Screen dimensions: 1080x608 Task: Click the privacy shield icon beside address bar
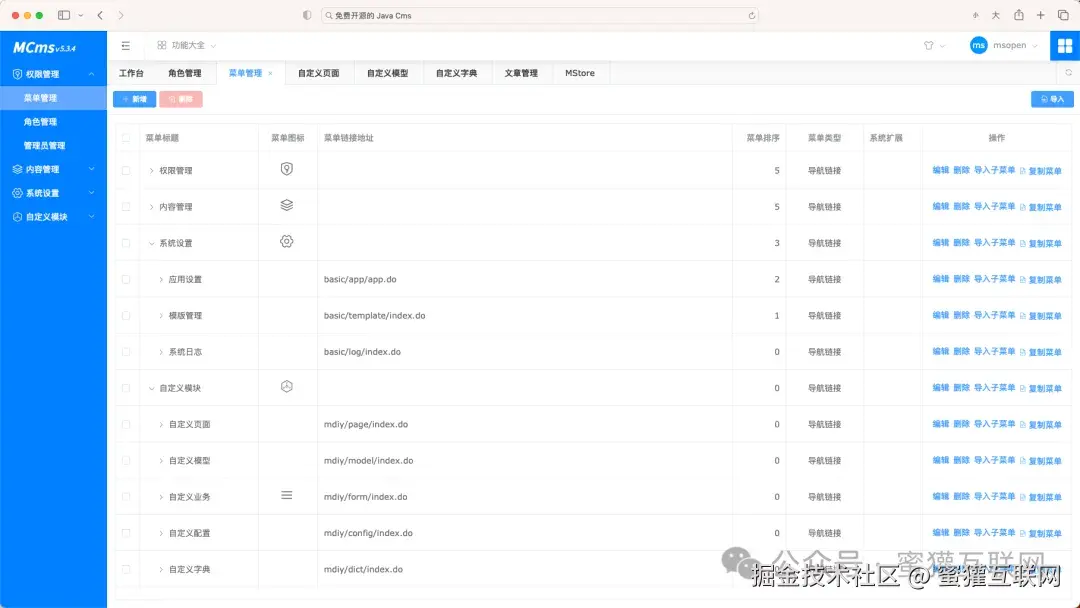click(307, 15)
